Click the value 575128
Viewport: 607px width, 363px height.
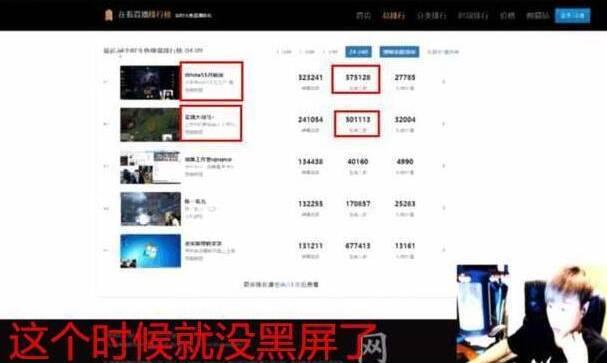point(358,77)
